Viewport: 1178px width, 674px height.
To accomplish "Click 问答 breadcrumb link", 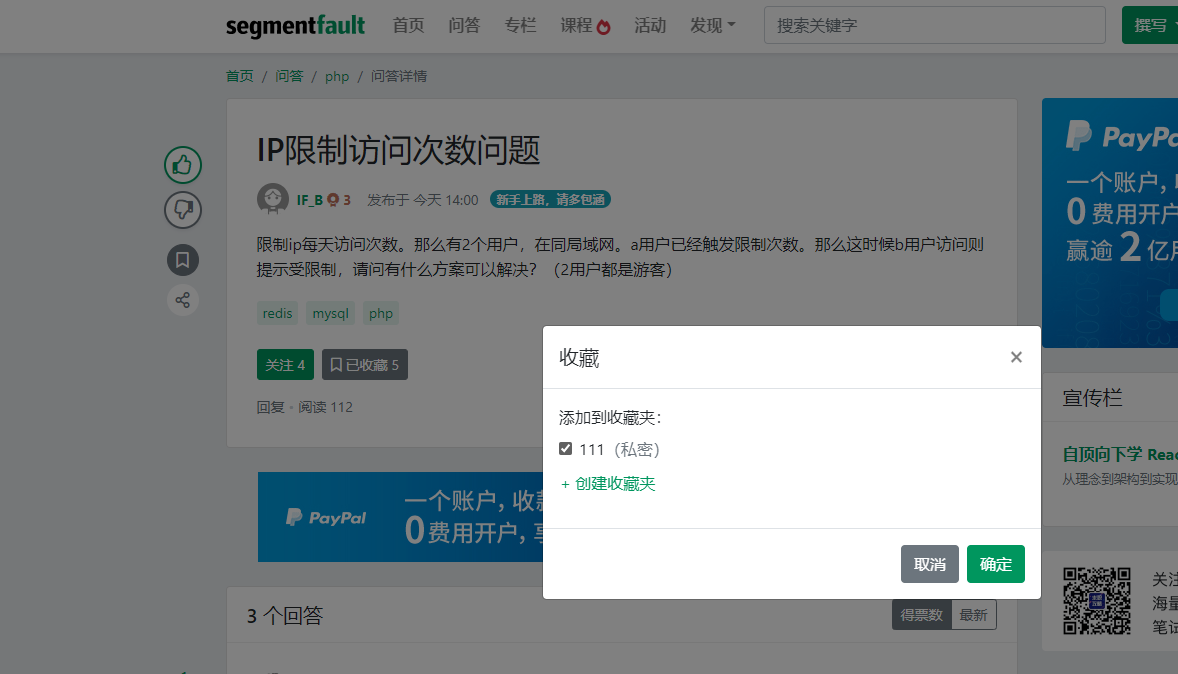I will tap(289, 76).
